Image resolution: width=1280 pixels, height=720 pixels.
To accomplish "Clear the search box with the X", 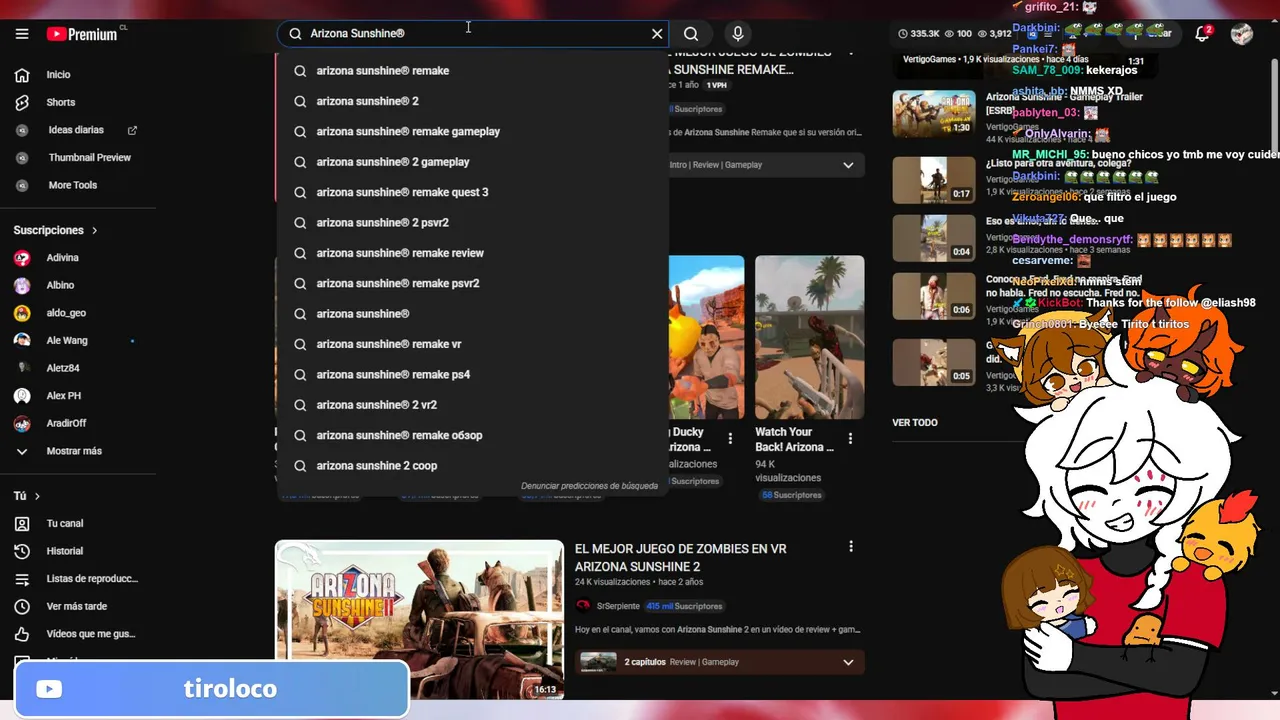I will pos(657,33).
